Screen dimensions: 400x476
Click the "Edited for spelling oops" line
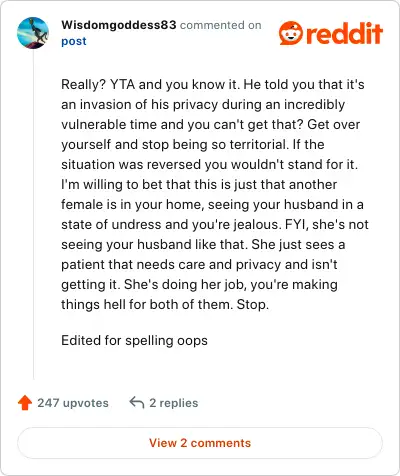(x=134, y=340)
